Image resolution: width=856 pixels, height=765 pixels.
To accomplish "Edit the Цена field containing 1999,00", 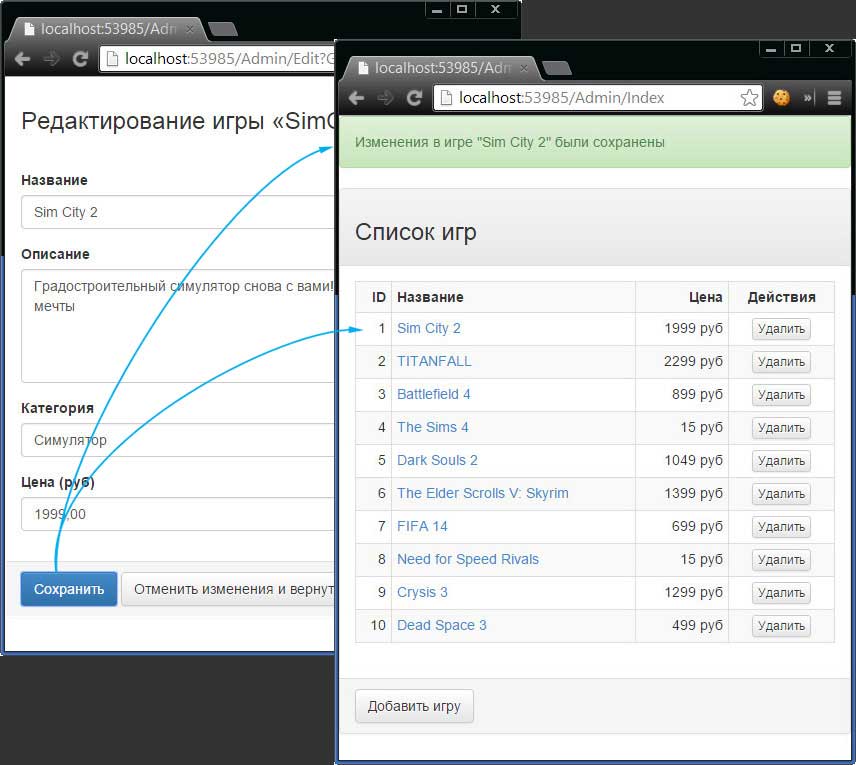I will pyautogui.click(x=178, y=514).
